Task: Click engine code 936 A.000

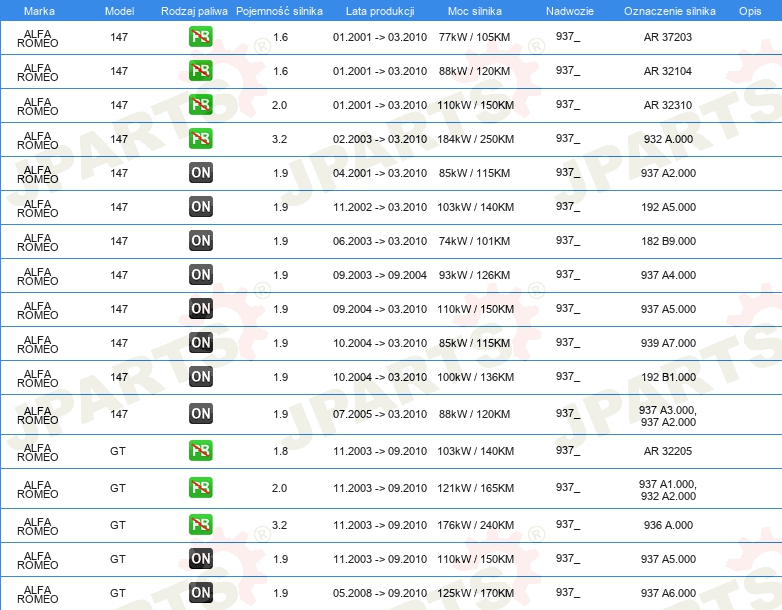Action: pos(668,525)
